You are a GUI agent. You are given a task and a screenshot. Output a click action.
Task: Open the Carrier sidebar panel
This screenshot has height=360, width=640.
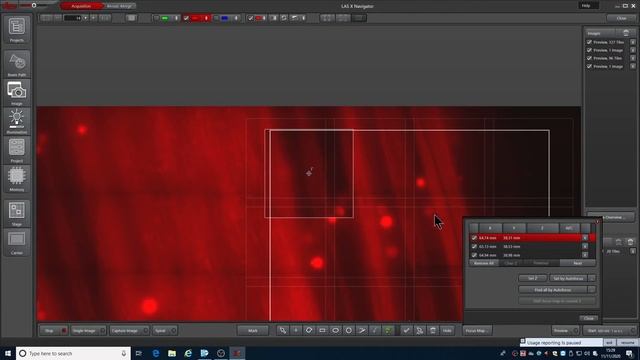[17, 242]
